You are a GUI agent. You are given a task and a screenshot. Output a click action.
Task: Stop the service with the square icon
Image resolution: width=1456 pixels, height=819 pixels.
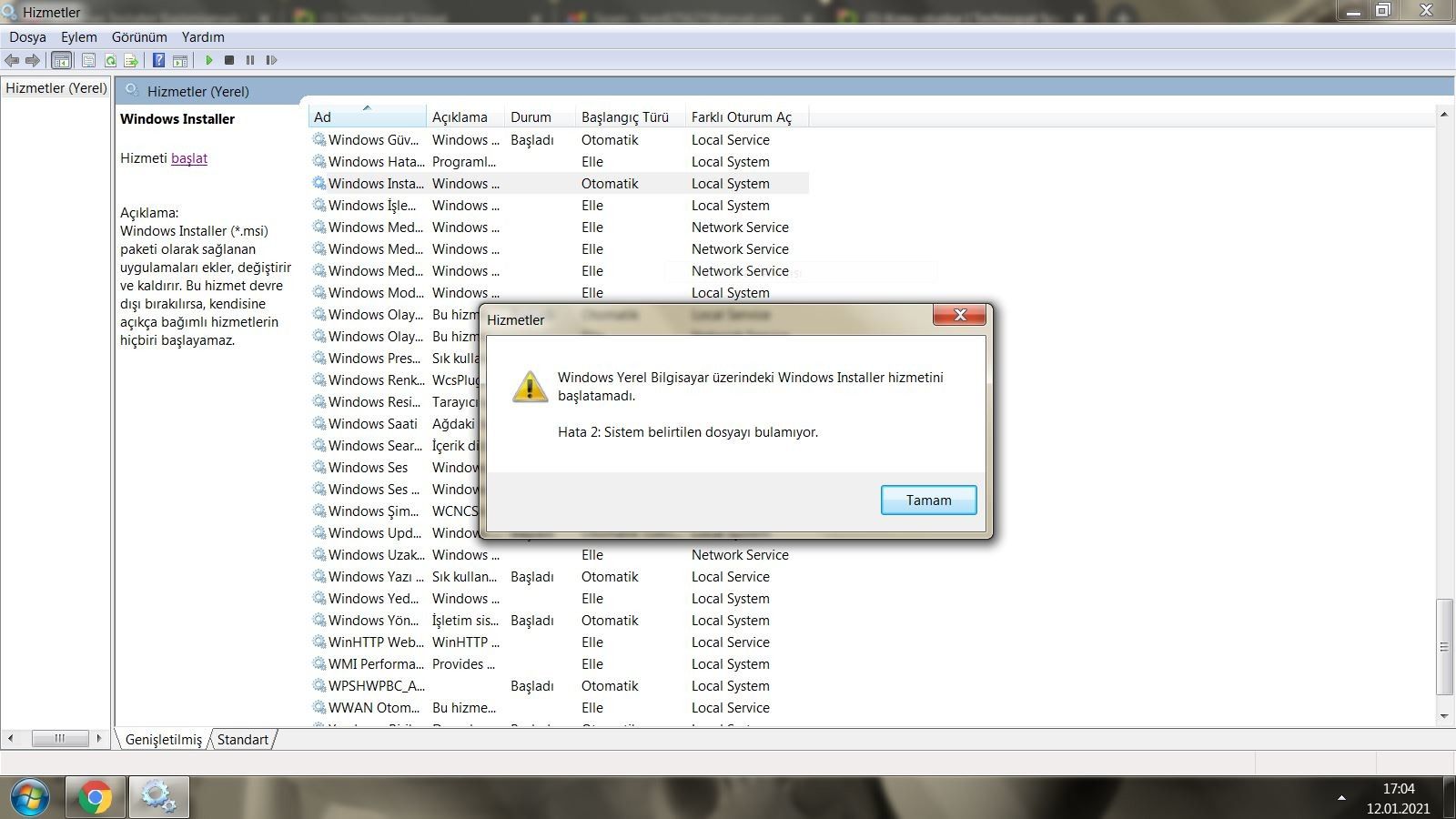(229, 60)
